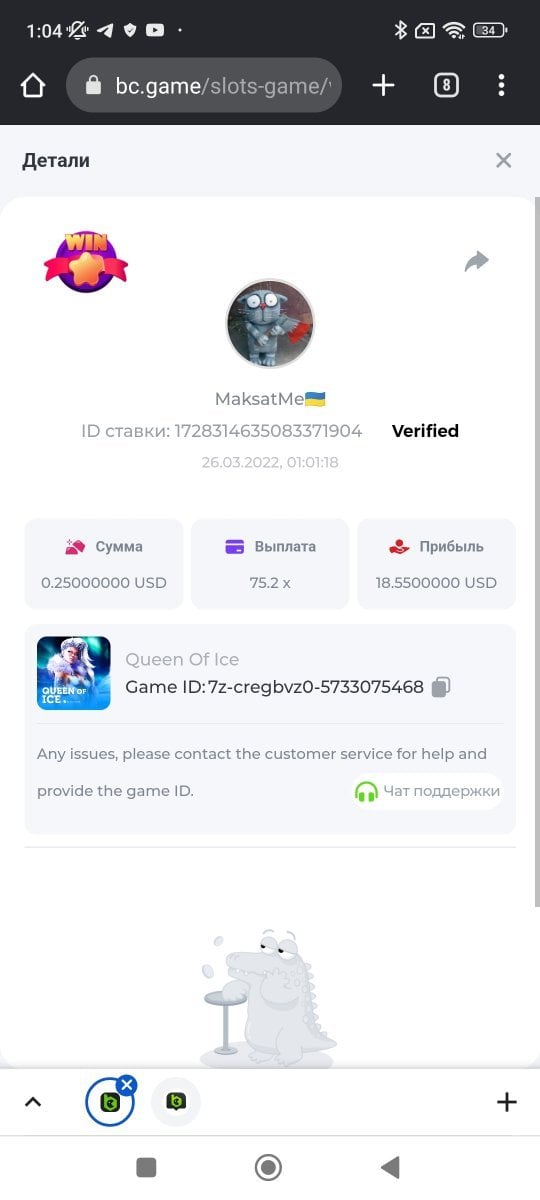Add tab via bottom plus button

[x=507, y=1102]
